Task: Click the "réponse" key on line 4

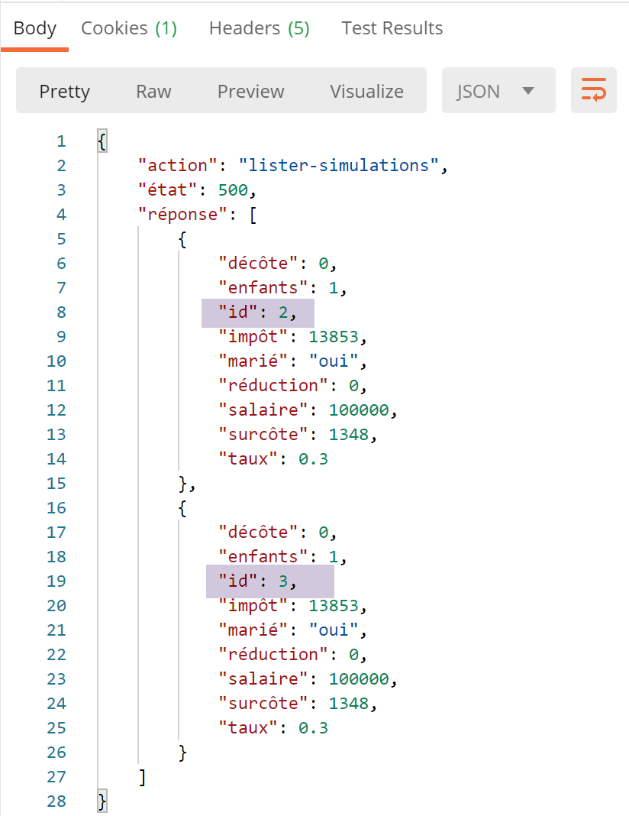Action: tap(180, 215)
